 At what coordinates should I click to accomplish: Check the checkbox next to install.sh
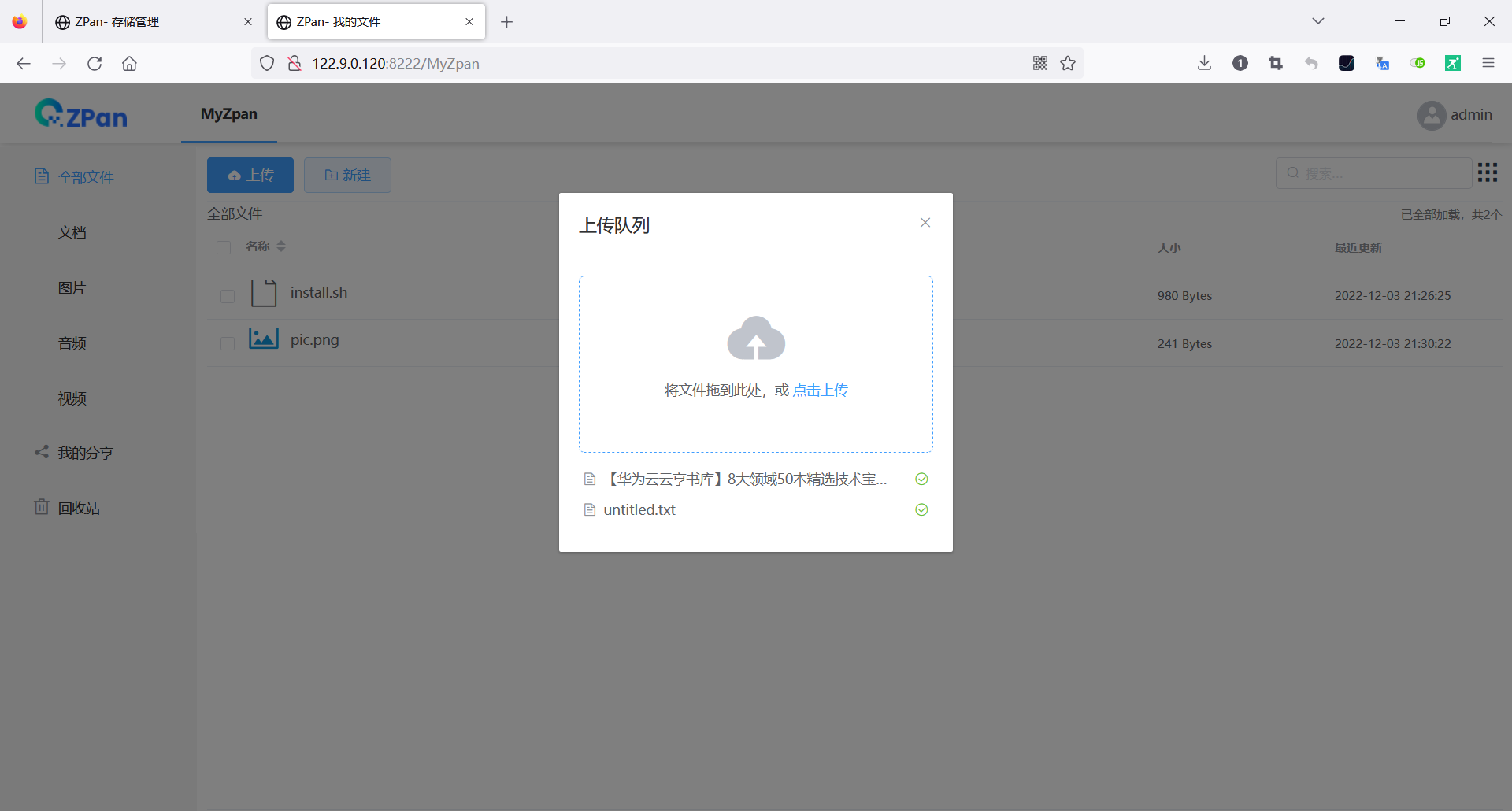(227, 296)
